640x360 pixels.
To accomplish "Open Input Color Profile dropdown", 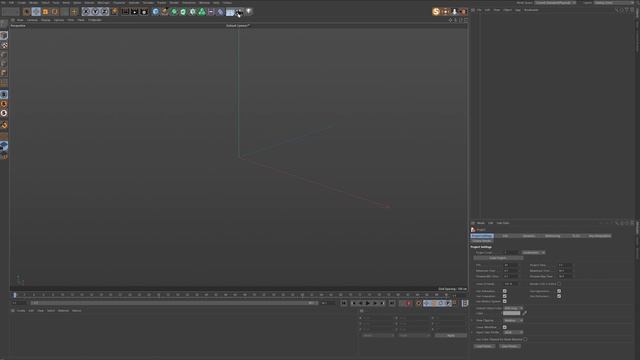I will [513, 332].
